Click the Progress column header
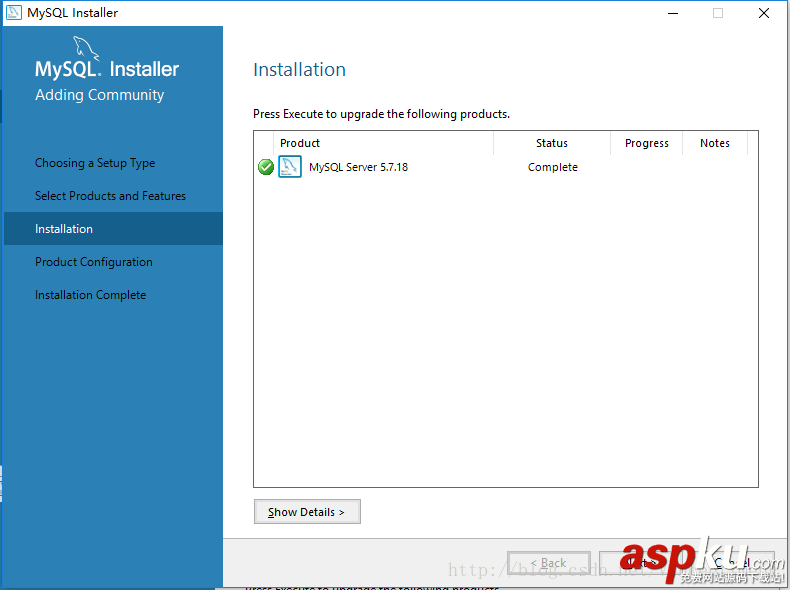Viewport: 790px width, 590px height. [x=646, y=143]
